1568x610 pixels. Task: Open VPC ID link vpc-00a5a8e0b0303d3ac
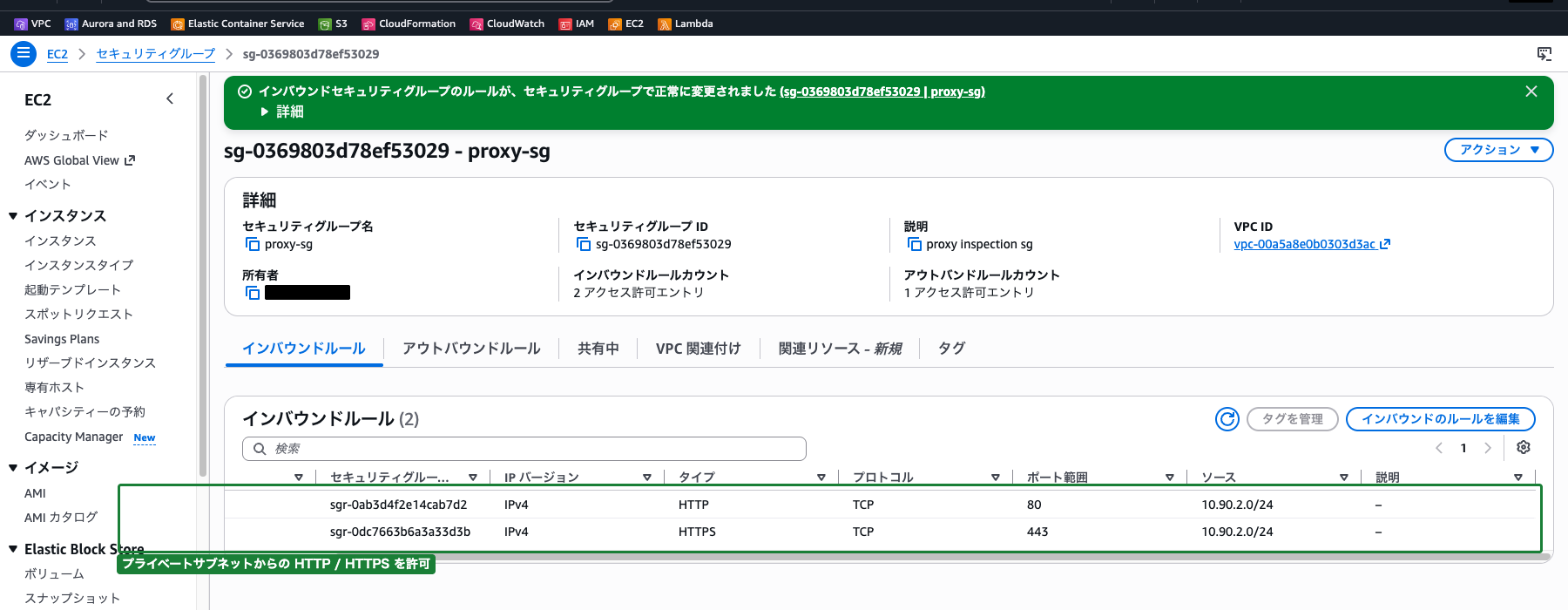point(1312,244)
